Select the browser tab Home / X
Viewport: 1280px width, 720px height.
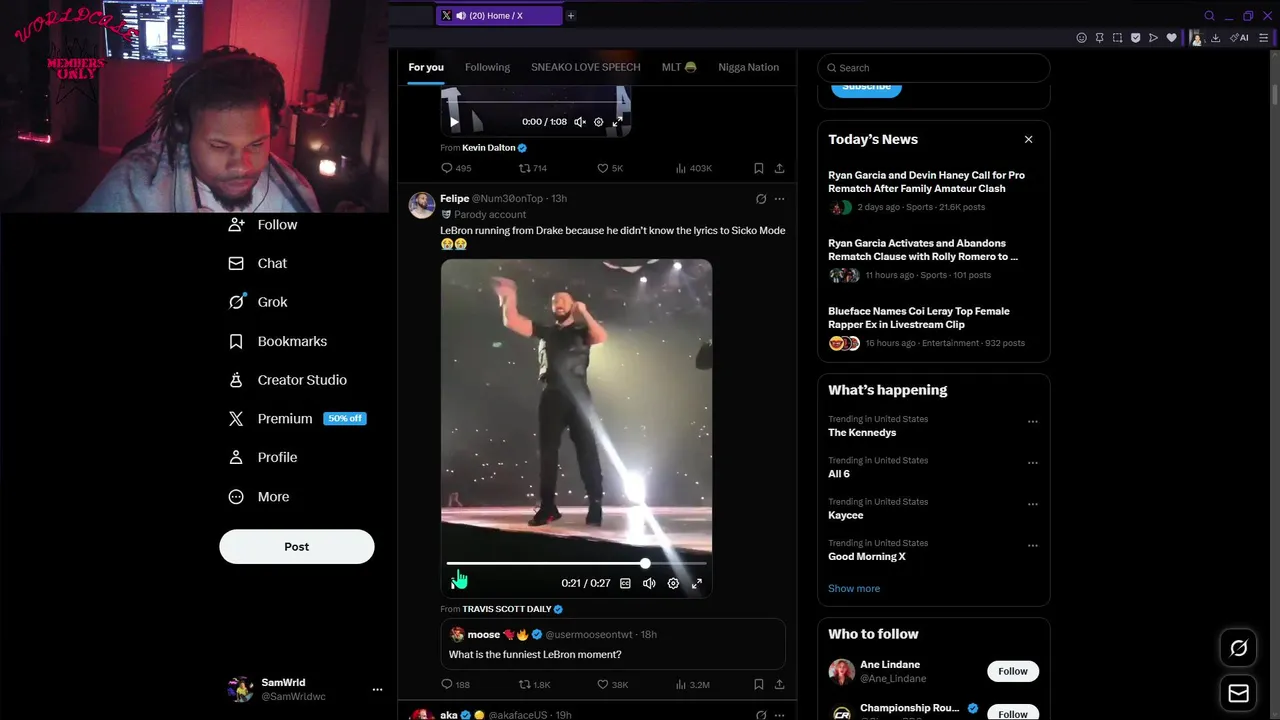499,15
